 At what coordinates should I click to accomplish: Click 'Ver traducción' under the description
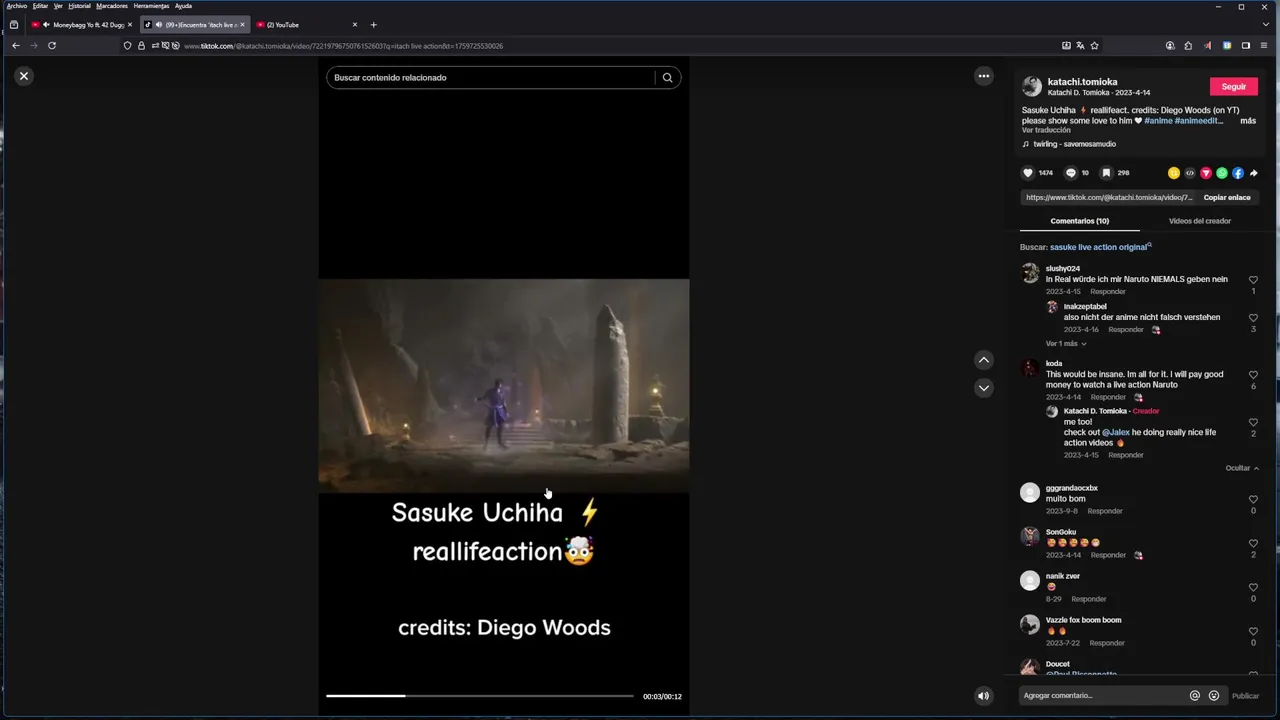pos(1046,130)
